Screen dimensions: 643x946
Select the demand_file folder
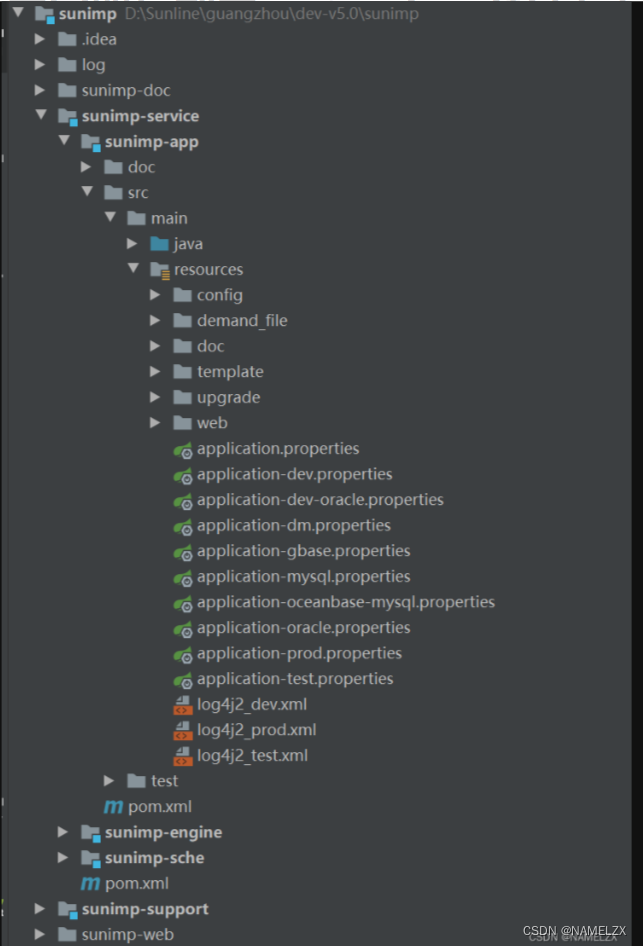coord(242,321)
